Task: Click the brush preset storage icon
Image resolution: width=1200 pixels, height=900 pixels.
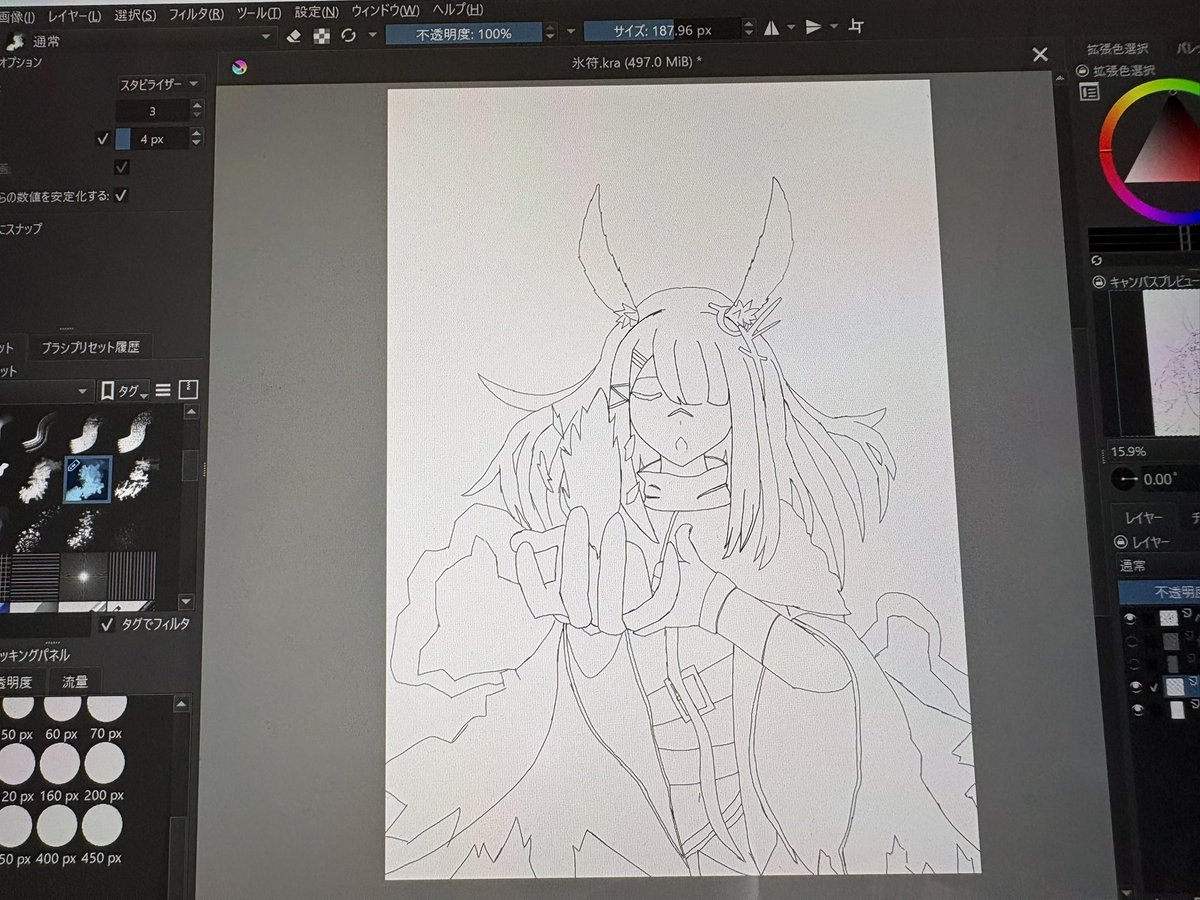Action: pyautogui.click(x=188, y=389)
